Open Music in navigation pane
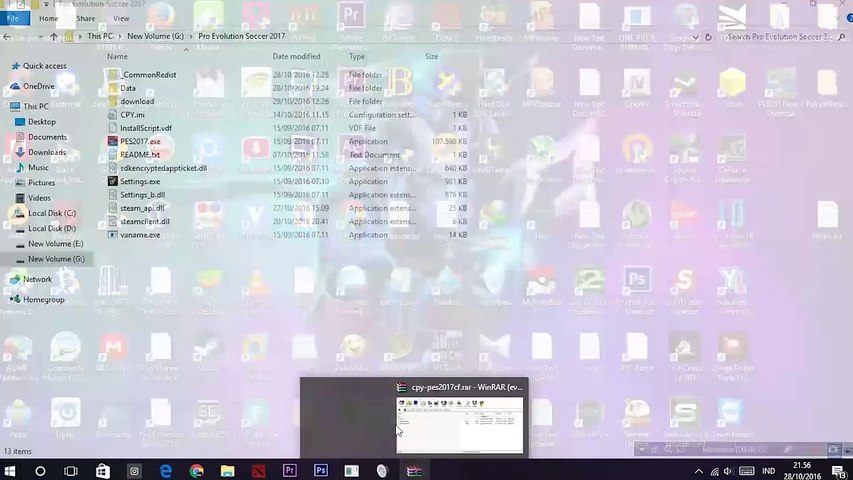The image size is (853, 480). [38, 168]
